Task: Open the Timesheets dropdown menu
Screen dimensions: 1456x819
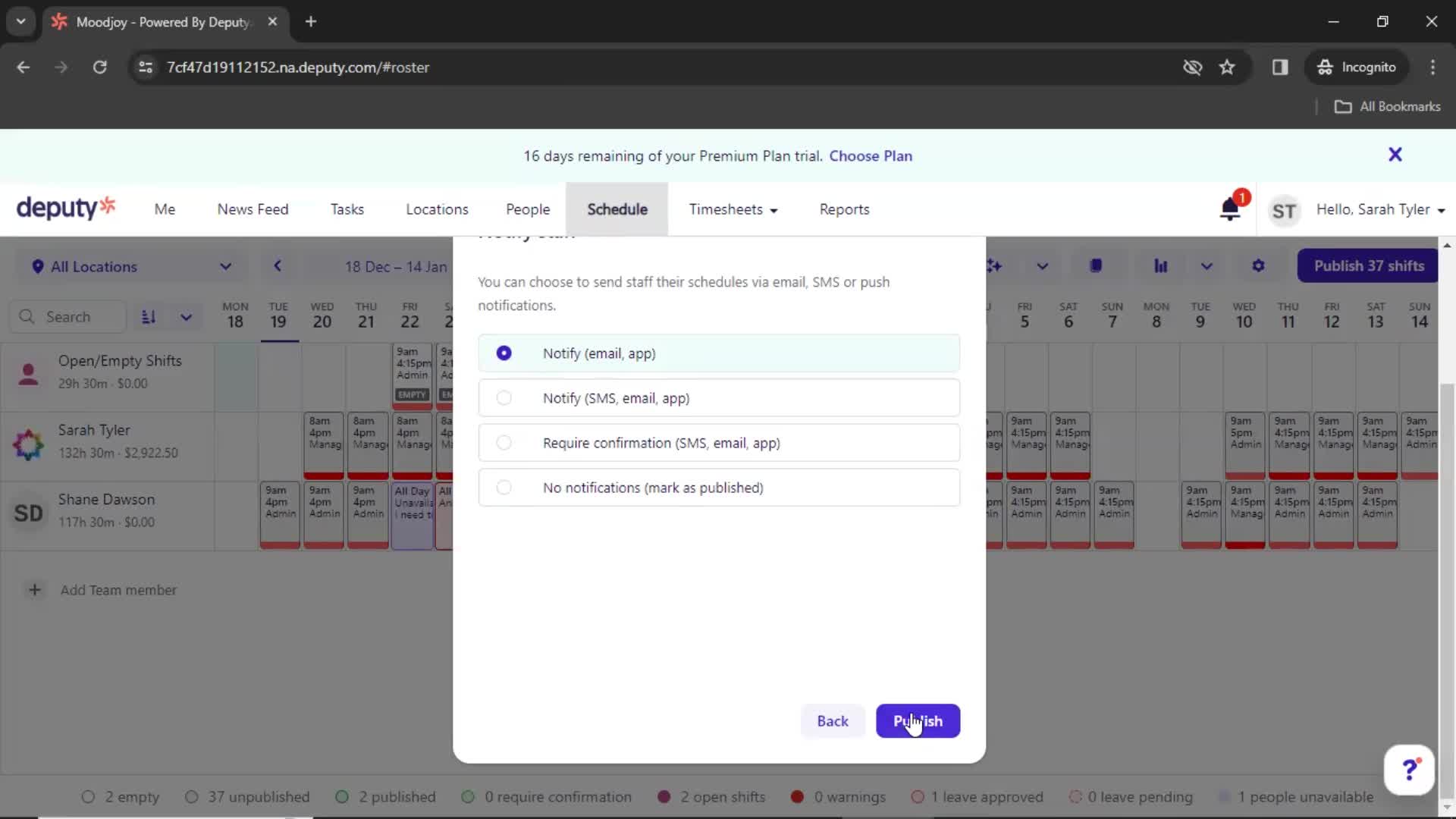Action: [733, 209]
